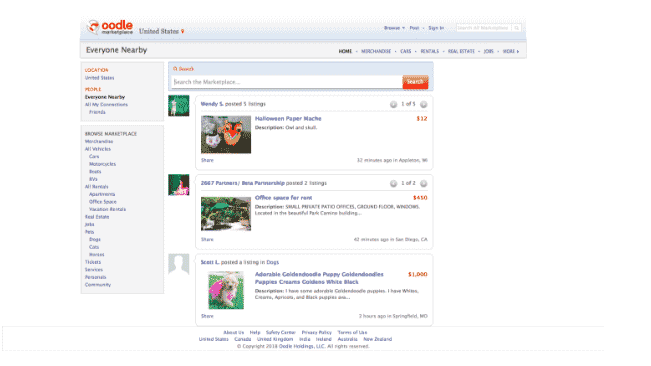Open the 2667 Partners / Bena Partnership link
This screenshot has height=366, width=651.
click(242, 183)
